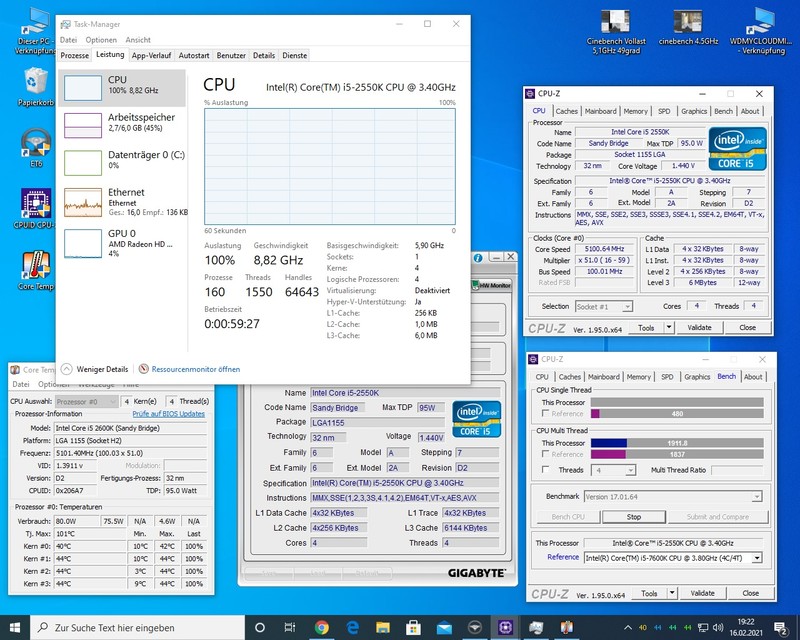Switch to Core Temp taskbar icon

tap(567, 627)
